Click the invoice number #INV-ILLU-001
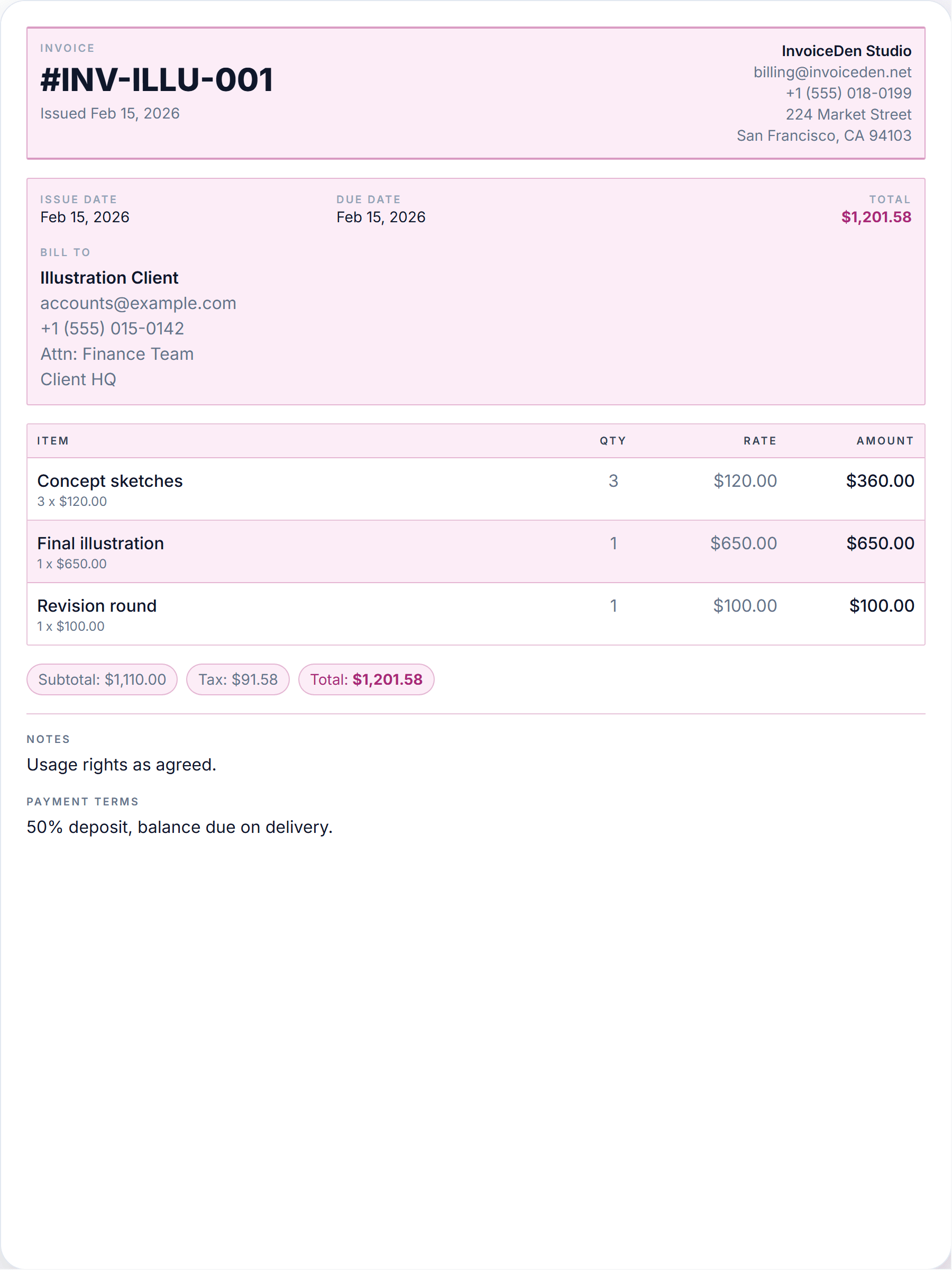Viewport: 952px width, 1270px height. (156, 79)
